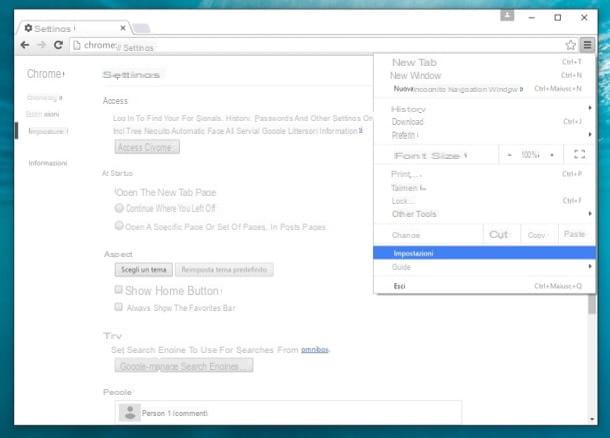Choose Print from the Chrome menu
Viewport: 610px width, 438px height.
point(484,174)
